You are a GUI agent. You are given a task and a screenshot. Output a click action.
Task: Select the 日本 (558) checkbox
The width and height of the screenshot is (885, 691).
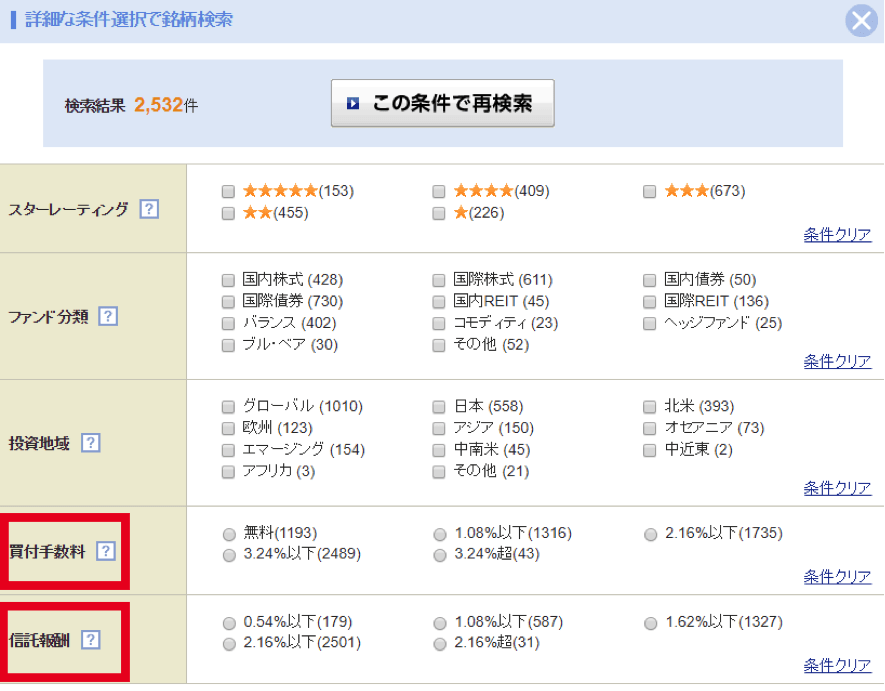(x=439, y=407)
